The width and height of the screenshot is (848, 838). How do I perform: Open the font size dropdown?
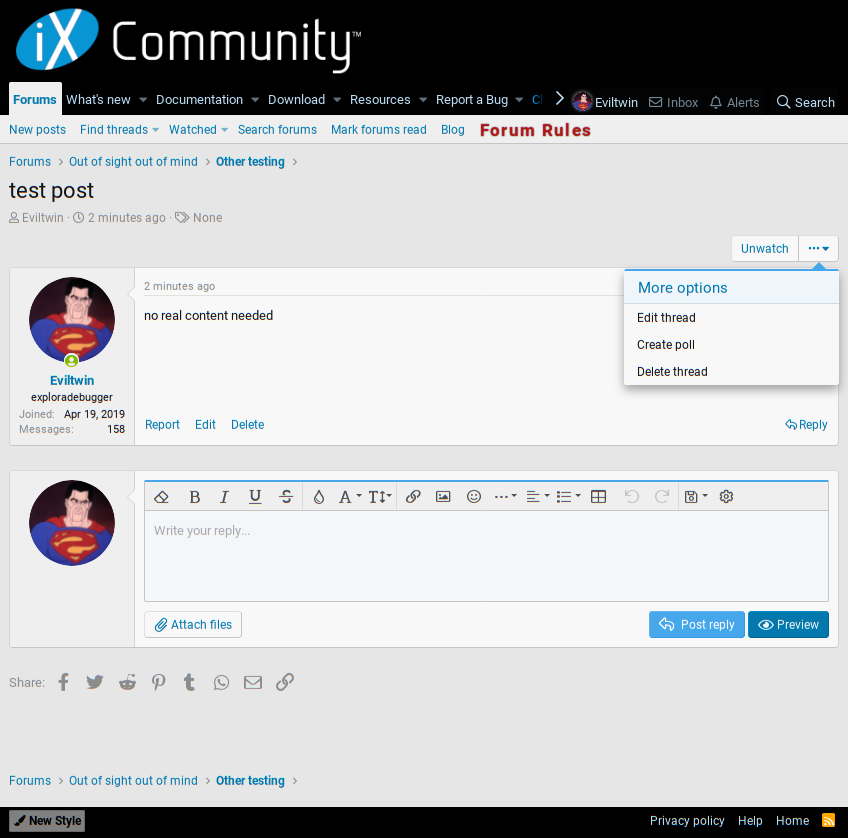point(380,496)
